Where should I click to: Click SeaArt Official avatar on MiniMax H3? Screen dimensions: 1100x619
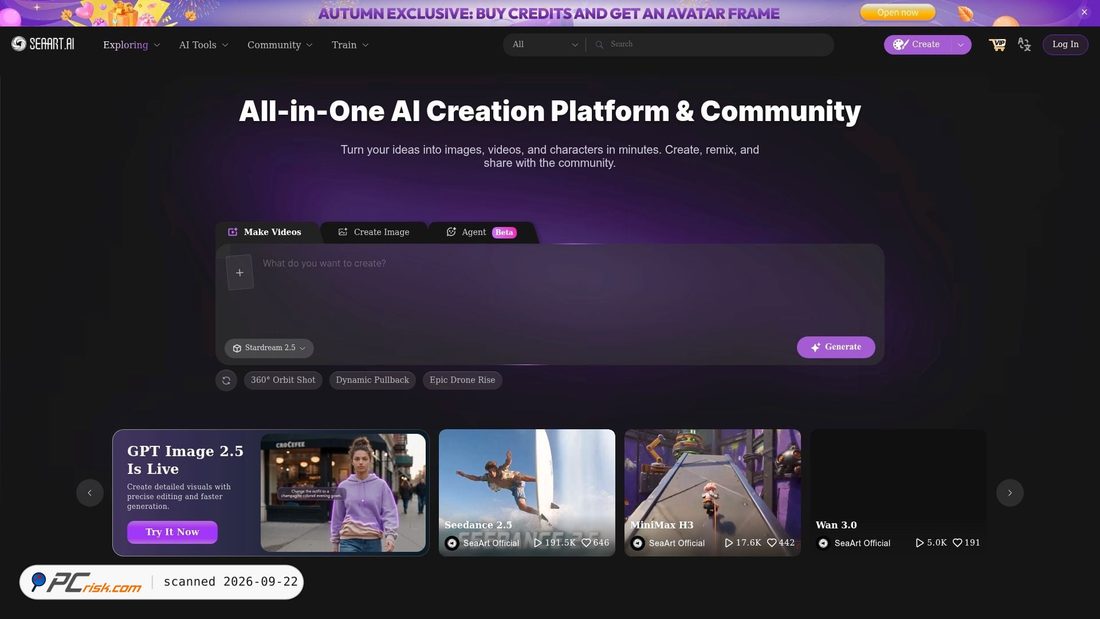pos(638,543)
